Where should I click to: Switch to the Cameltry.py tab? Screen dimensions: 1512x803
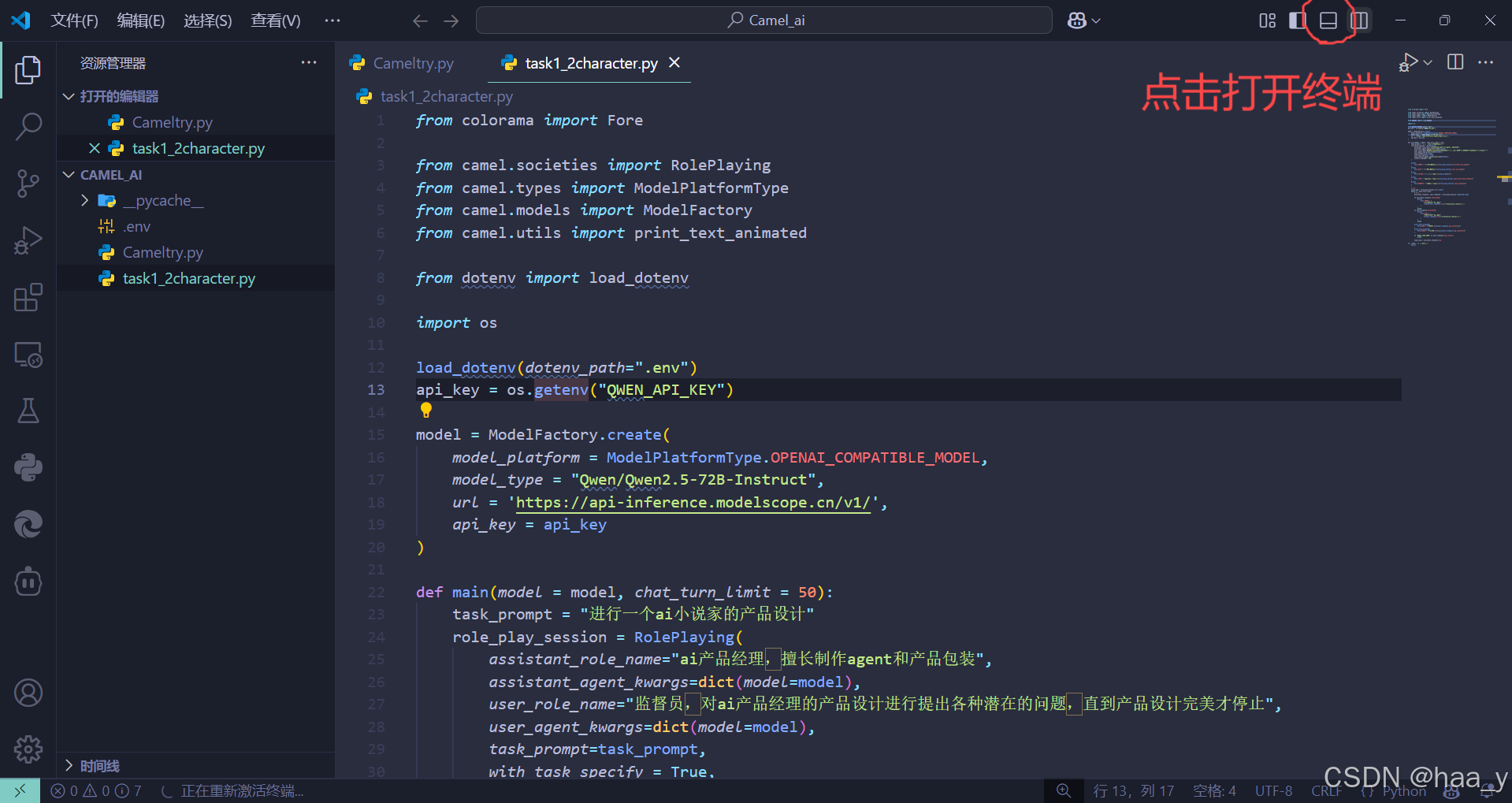point(413,63)
